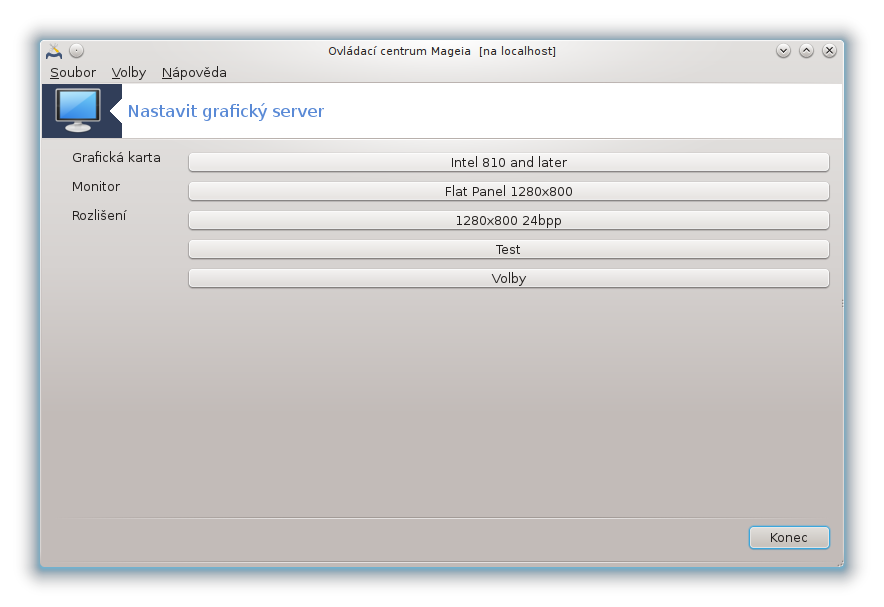Click the Konec button
The height and width of the screenshot is (607, 884).
[789, 538]
